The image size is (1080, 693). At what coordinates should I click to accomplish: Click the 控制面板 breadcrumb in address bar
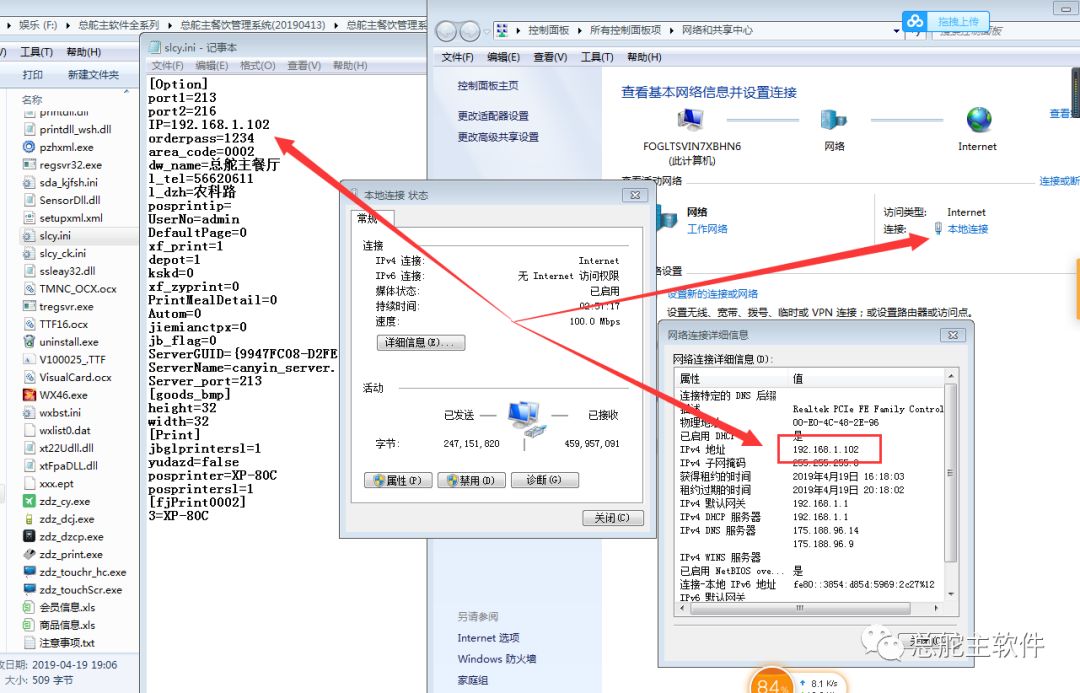coord(549,30)
